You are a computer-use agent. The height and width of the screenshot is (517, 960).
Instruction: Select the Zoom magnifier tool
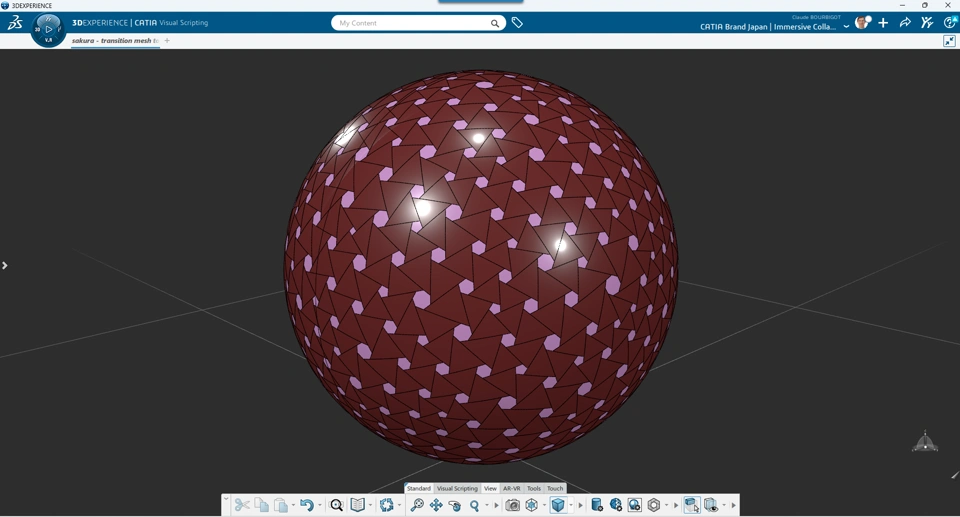(474, 505)
